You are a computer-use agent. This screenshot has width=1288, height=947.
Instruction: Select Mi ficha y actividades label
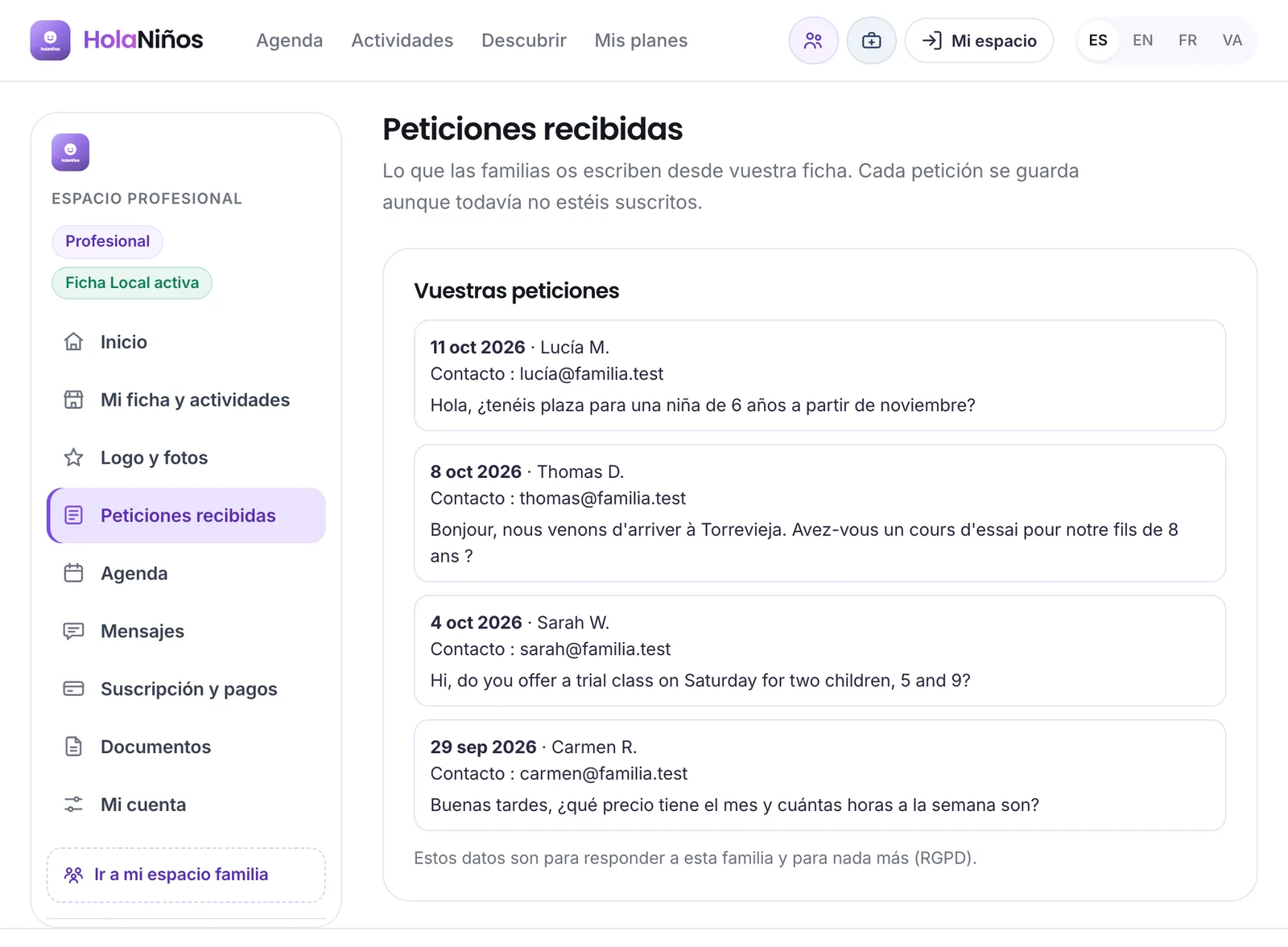(x=195, y=400)
